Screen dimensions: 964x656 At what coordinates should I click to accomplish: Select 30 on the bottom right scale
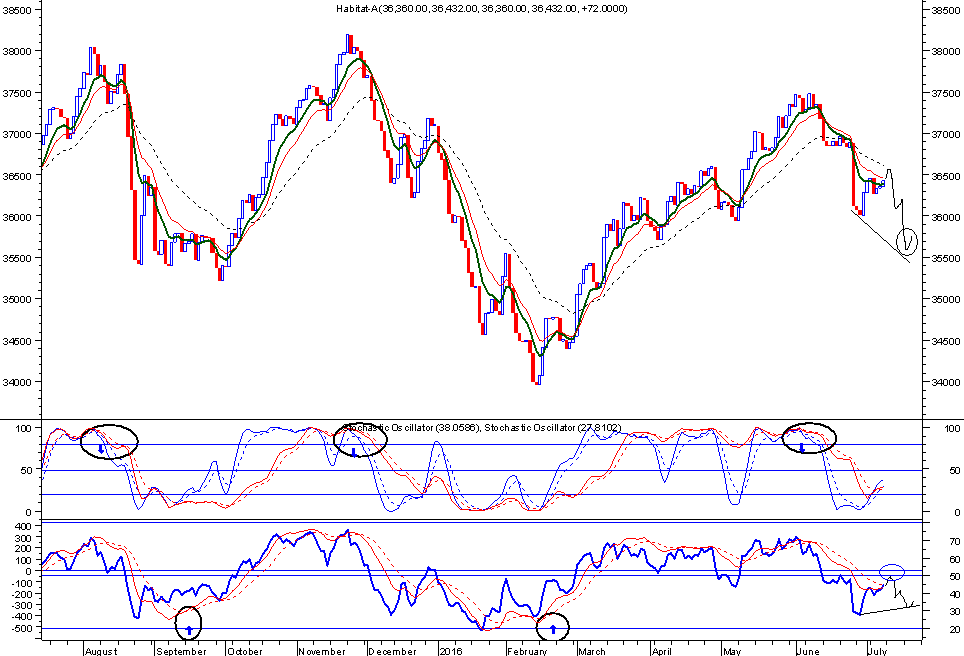tap(955, 612)
